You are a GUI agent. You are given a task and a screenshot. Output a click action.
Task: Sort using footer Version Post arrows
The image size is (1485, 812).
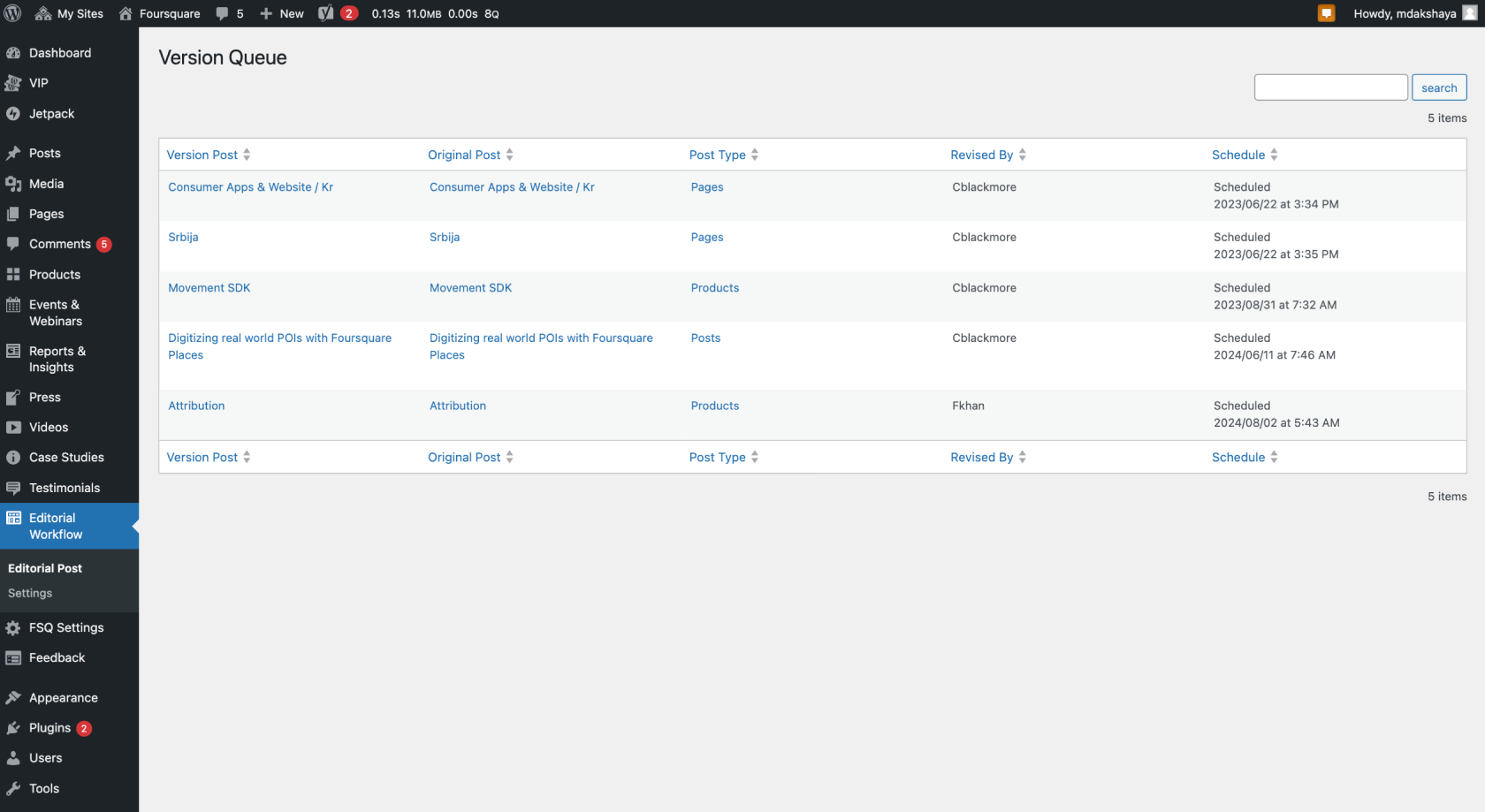click(247, 457)
